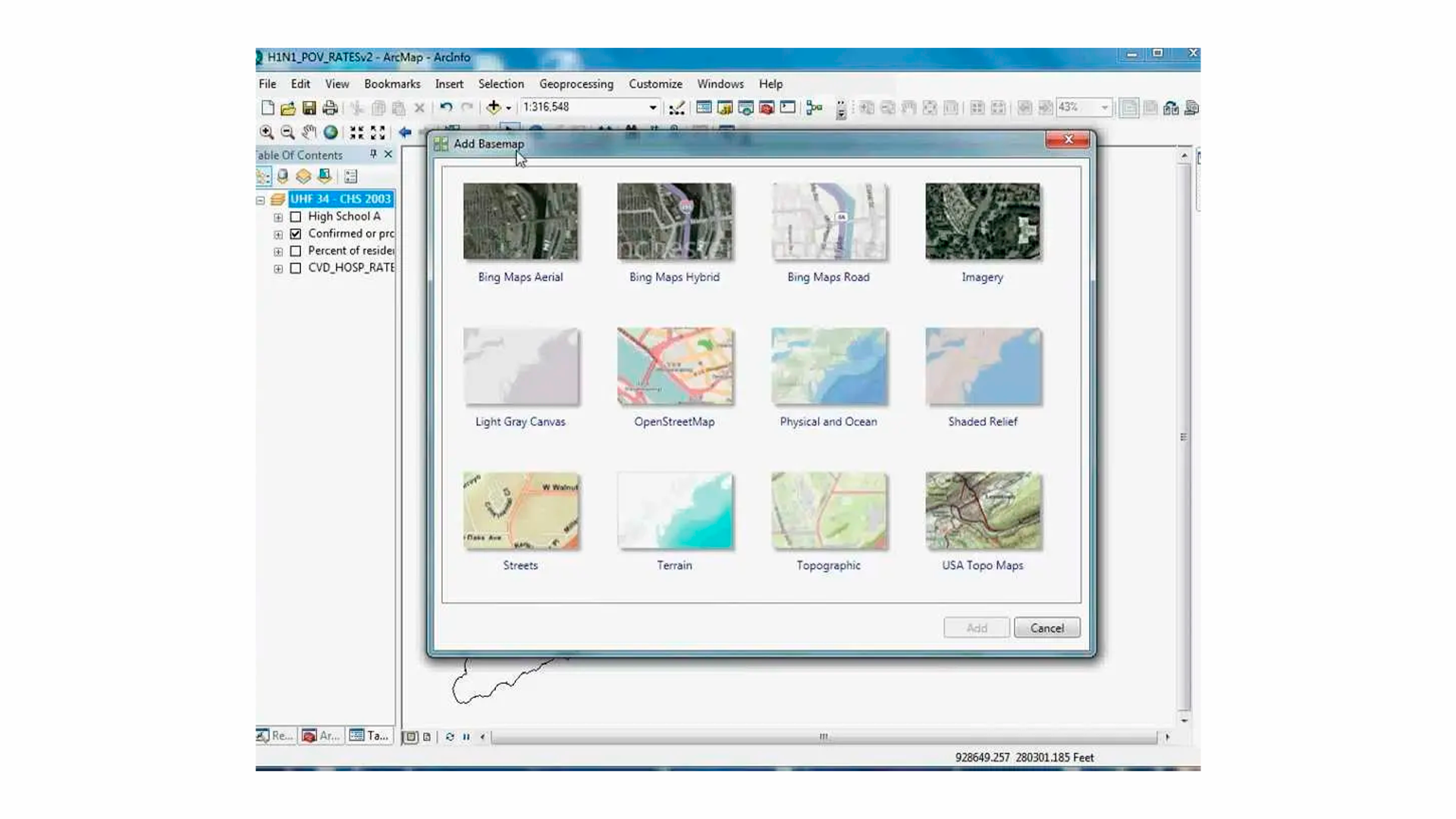Screen dimensions: 1456x819
Task: Open the Geoprocessing menu
Action: [x=576, y=84]
